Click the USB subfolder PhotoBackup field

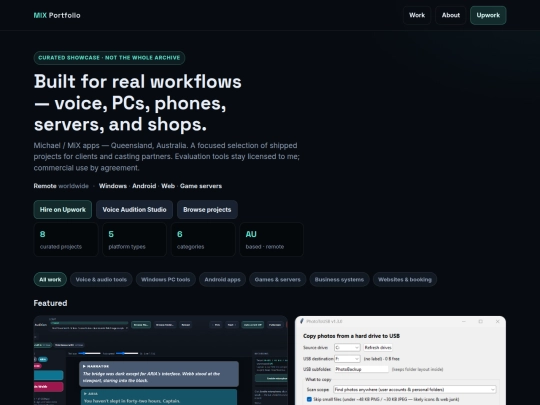(x=361, y=369)
